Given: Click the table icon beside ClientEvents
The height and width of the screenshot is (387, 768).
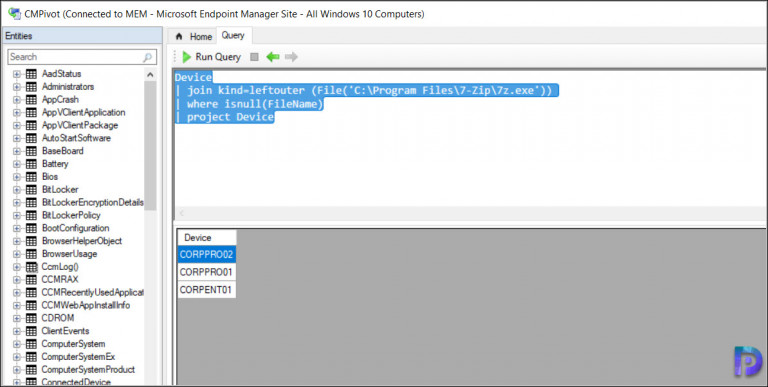Looking at the screenshot, I should 31,331.
